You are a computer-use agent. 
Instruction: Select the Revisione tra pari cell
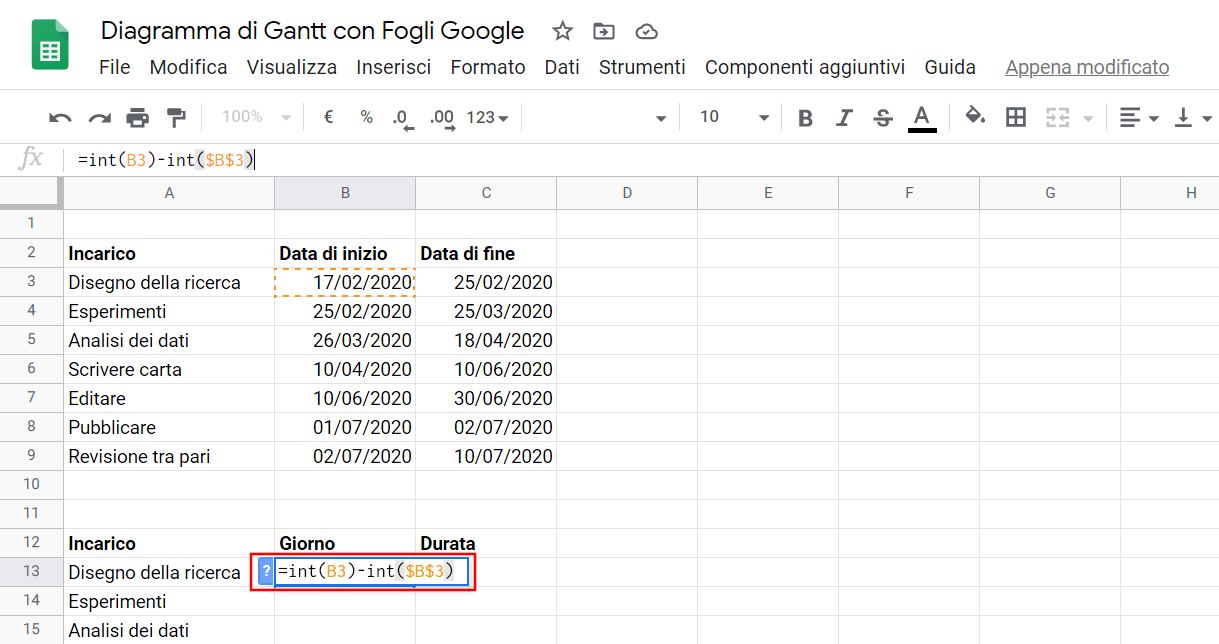pos(169,456)
